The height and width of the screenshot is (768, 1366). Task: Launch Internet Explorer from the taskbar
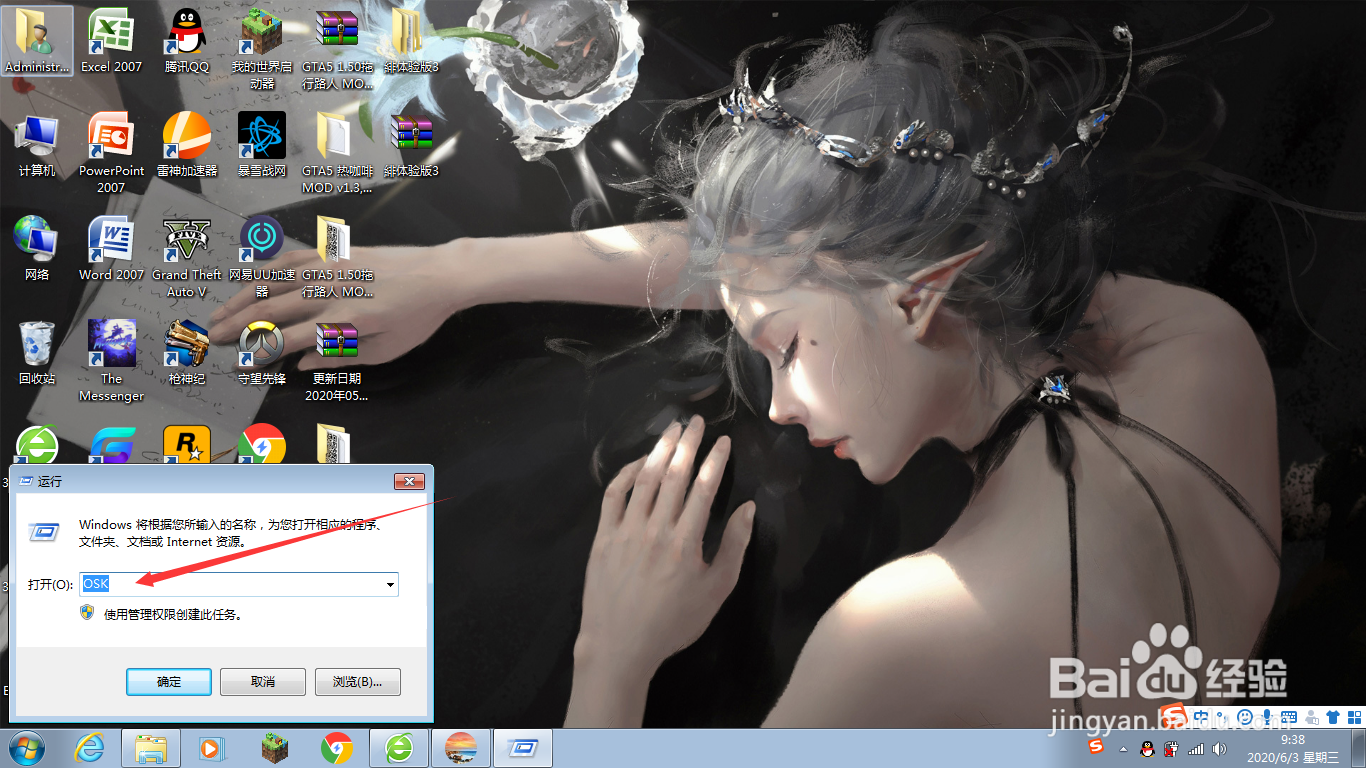(91, 748)
